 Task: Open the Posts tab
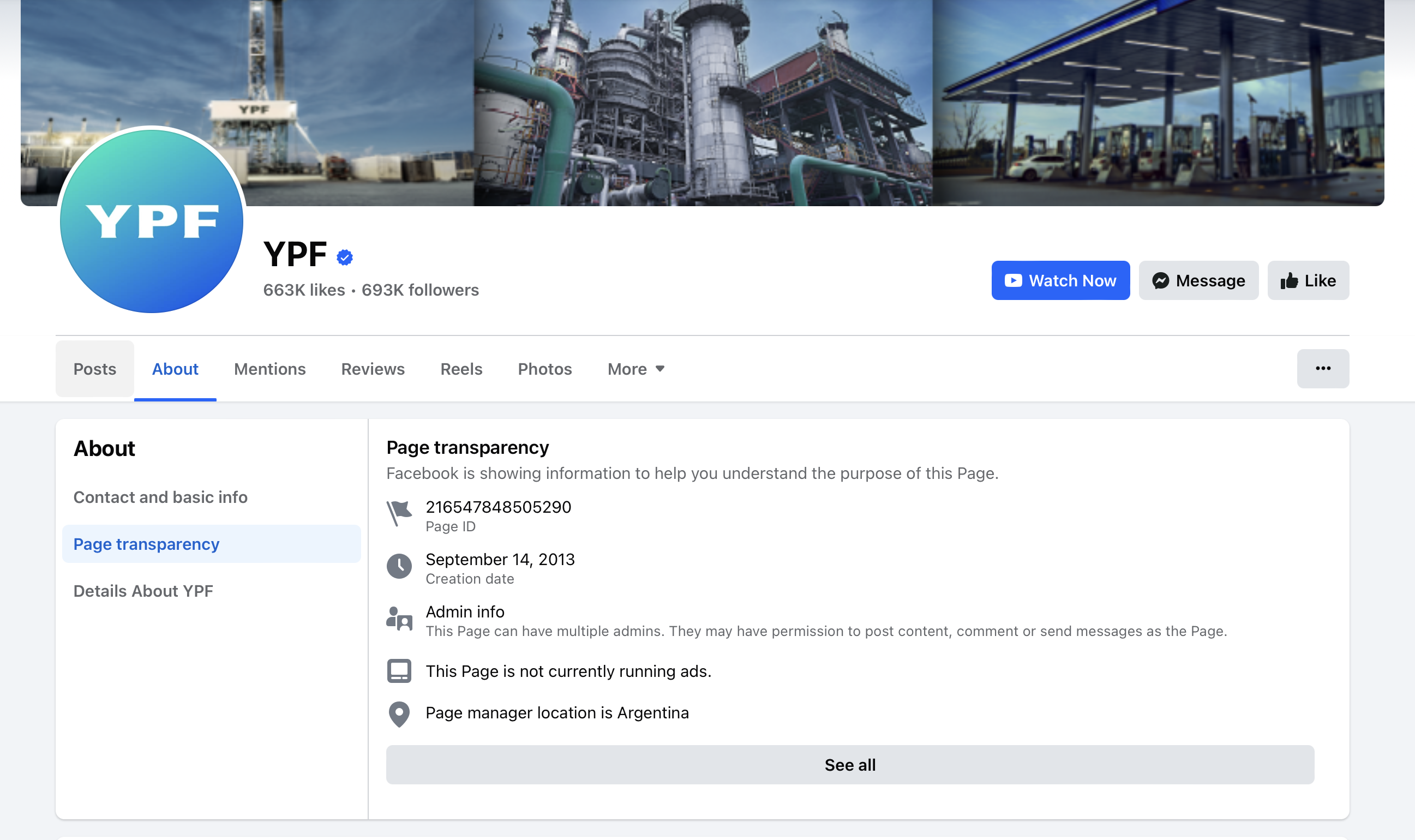(94, 369)
